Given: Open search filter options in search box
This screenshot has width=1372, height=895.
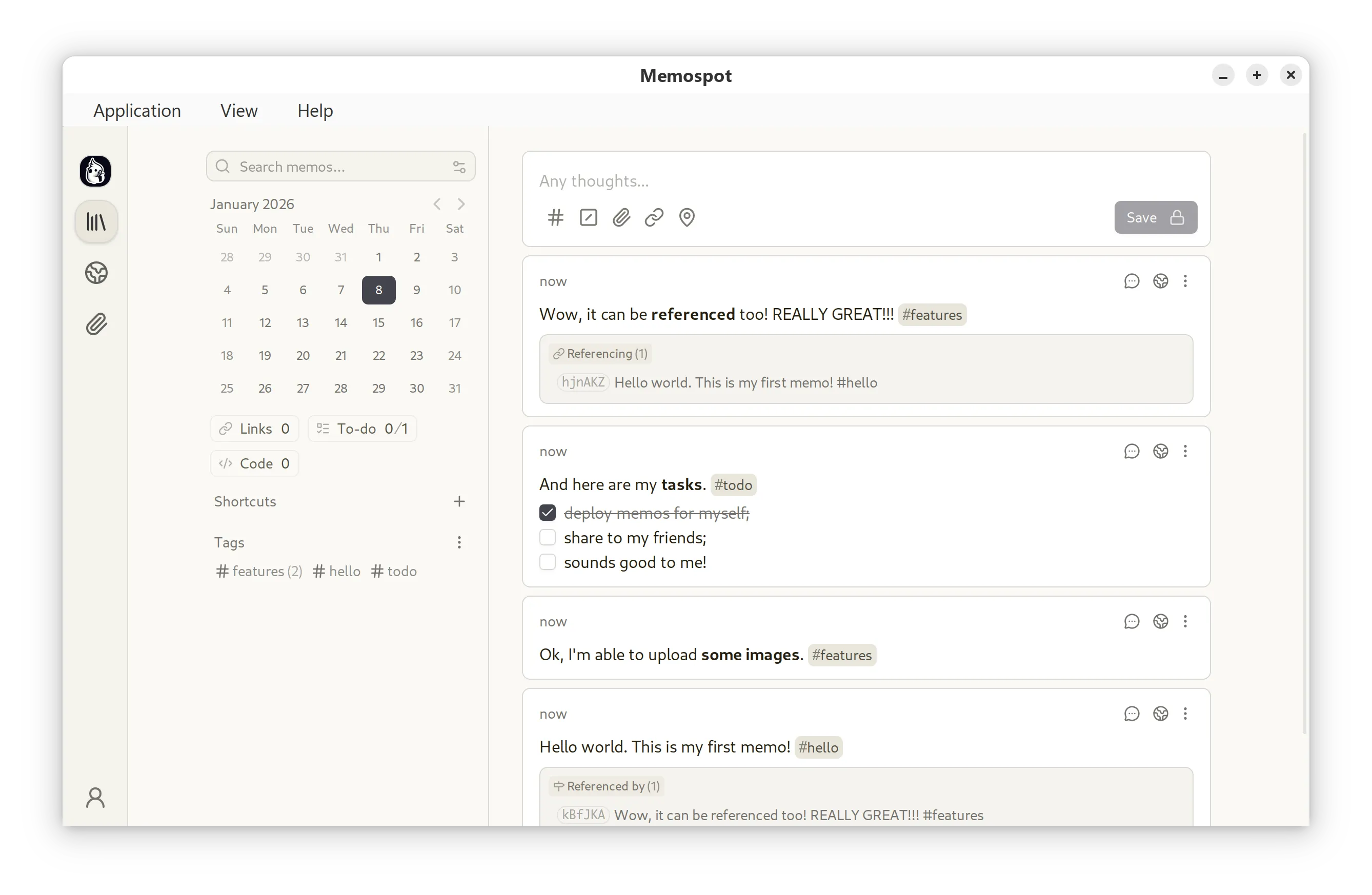Looking at the screenshot, I should pyautogui.click(x=459, y=167).
